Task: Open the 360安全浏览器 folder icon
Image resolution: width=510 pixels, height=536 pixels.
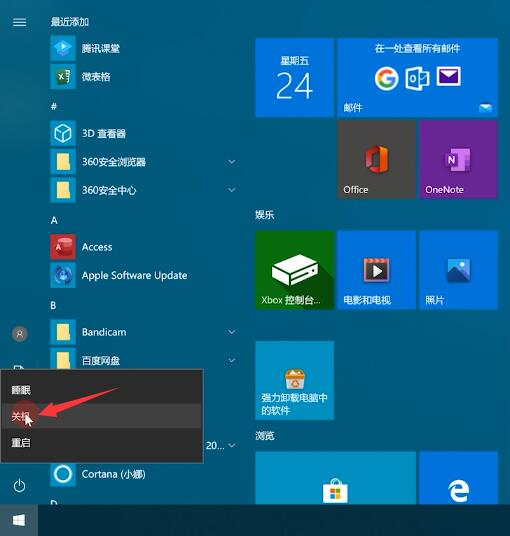Action: (x=63, y=161)
